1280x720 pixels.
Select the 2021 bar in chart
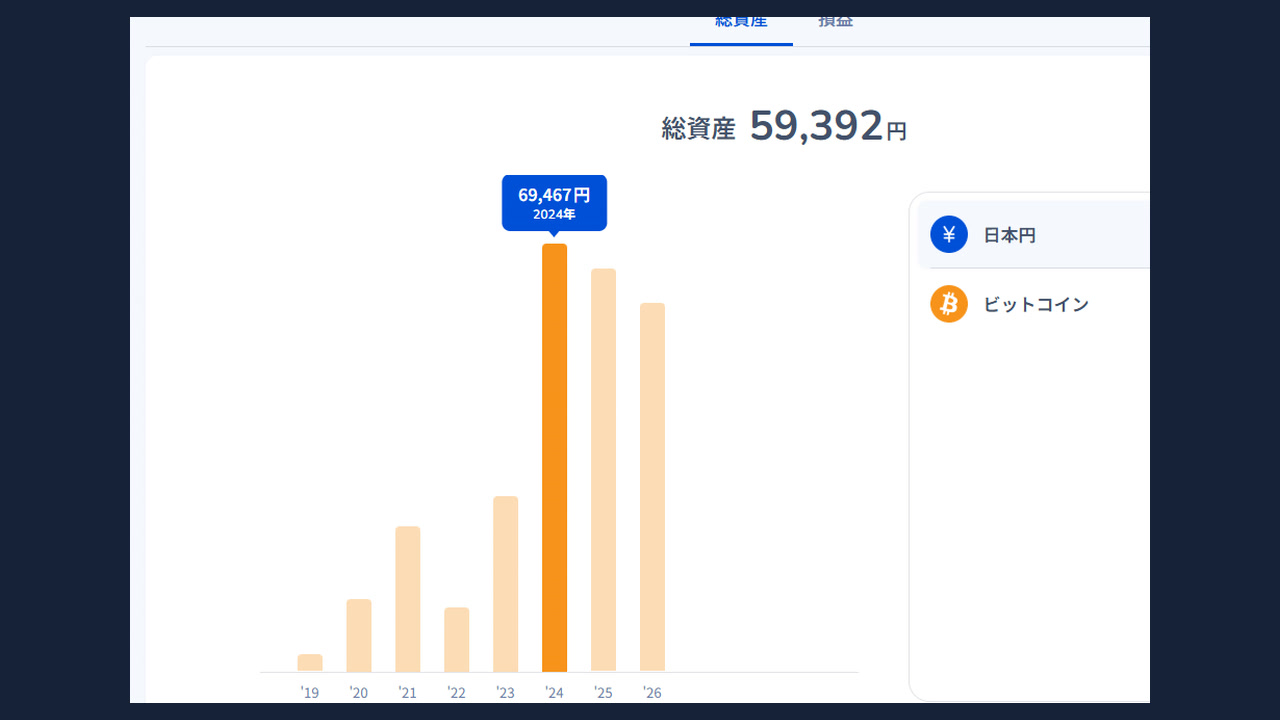point(408,599)
